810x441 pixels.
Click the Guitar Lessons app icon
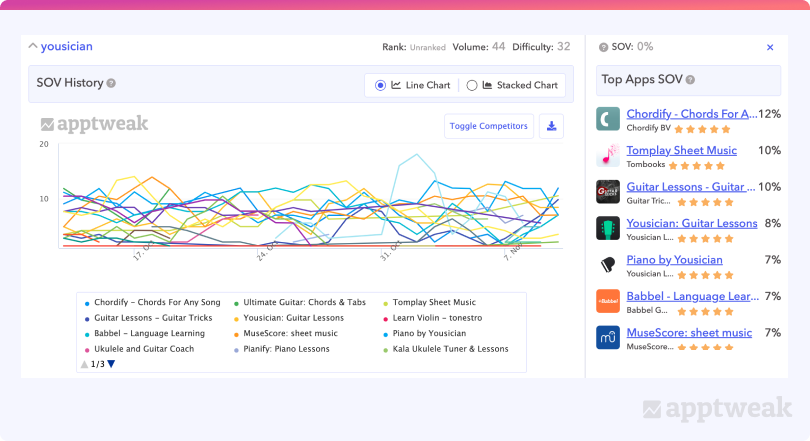coord(608,192)
